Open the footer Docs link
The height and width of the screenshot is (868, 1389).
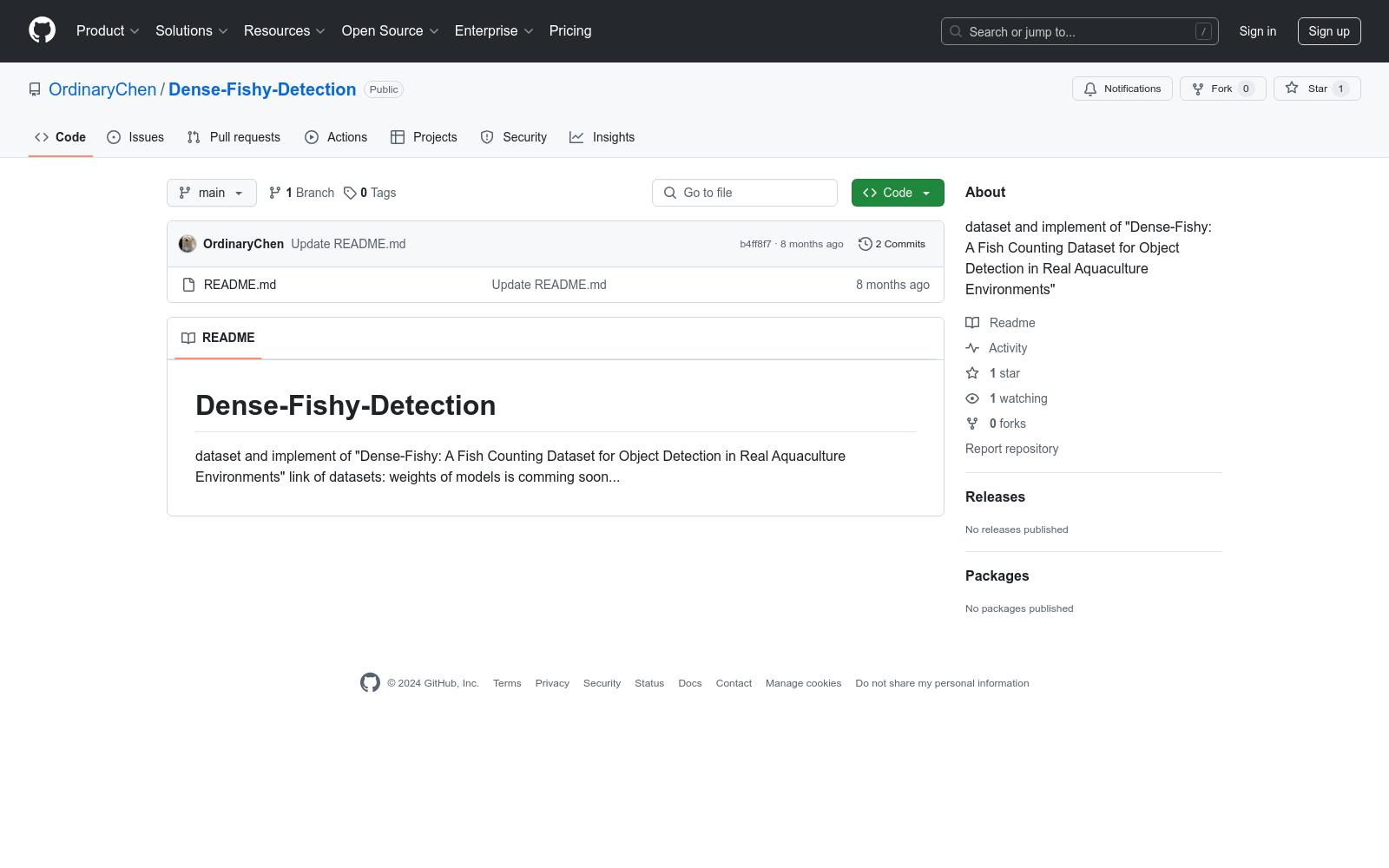point(690,683)
